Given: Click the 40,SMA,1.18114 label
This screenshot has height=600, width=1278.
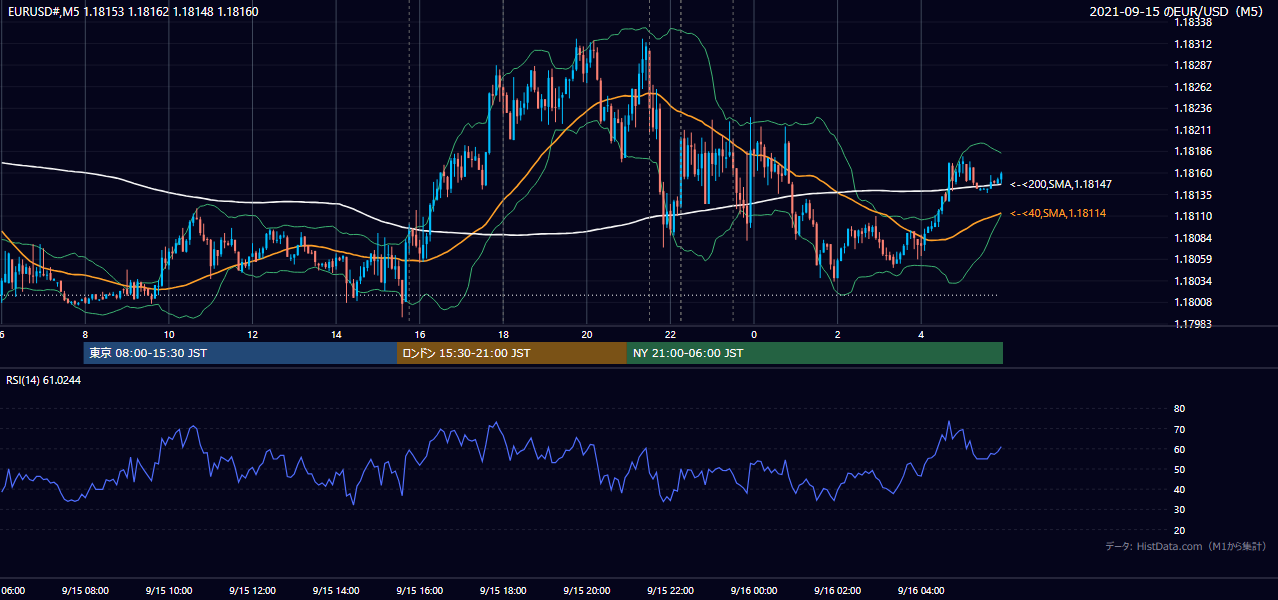Looking at the screenshot, I should click(x=1058, y=214).
